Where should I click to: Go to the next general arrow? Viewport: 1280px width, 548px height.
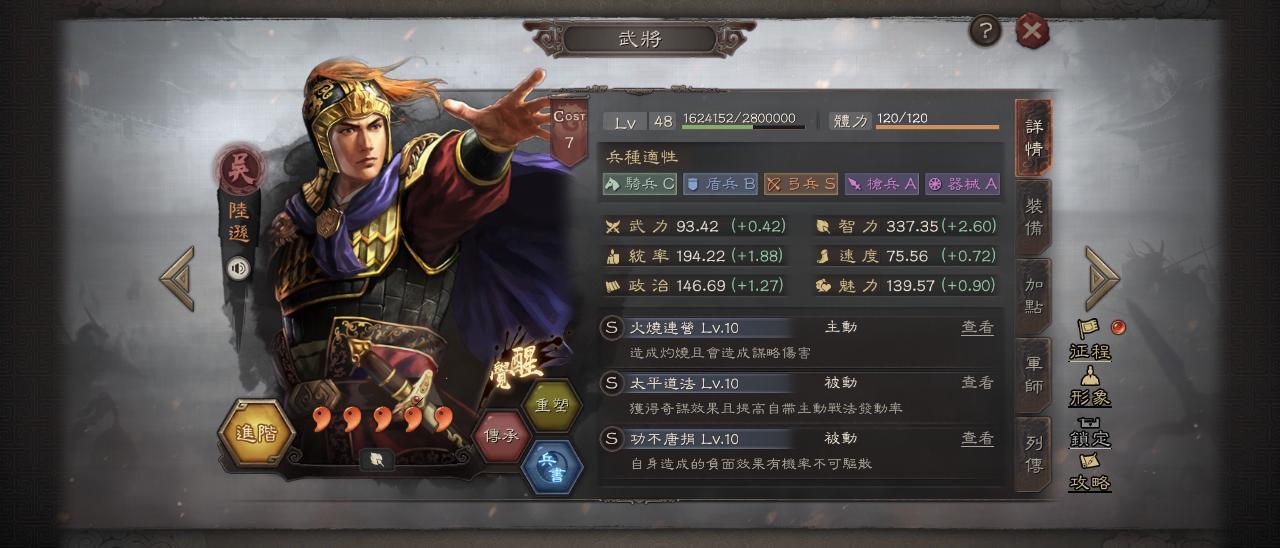coord(1102,277)
